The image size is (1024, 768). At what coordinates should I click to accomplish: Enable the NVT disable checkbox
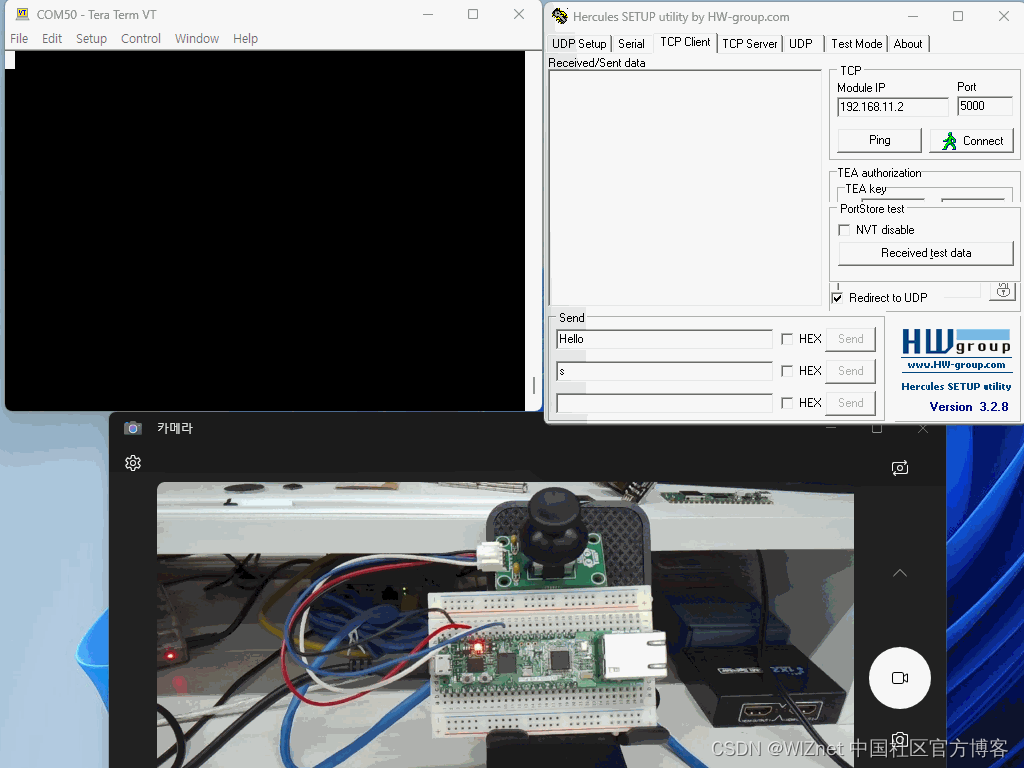843,229
